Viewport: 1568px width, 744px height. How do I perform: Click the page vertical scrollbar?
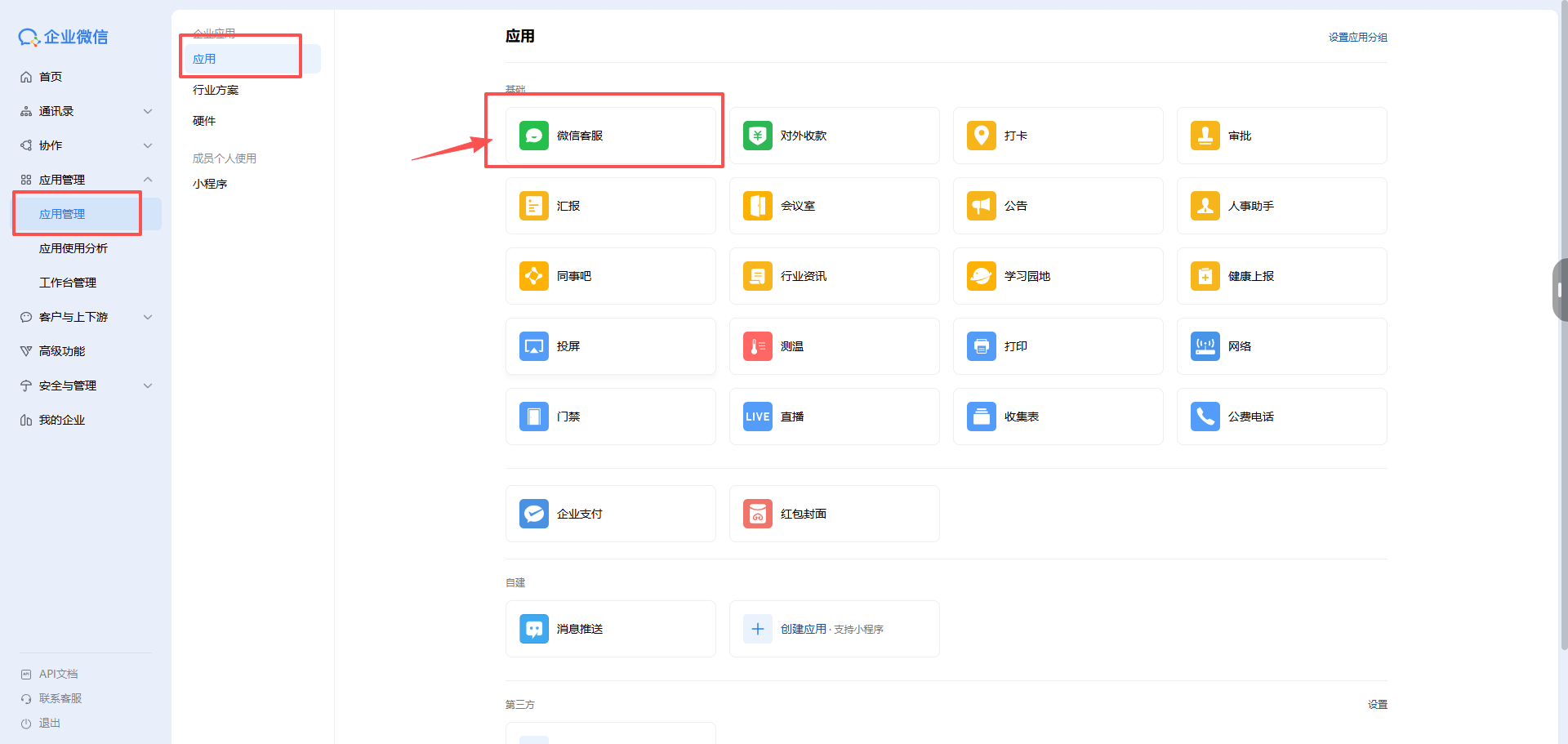[x=1564, y=327]
